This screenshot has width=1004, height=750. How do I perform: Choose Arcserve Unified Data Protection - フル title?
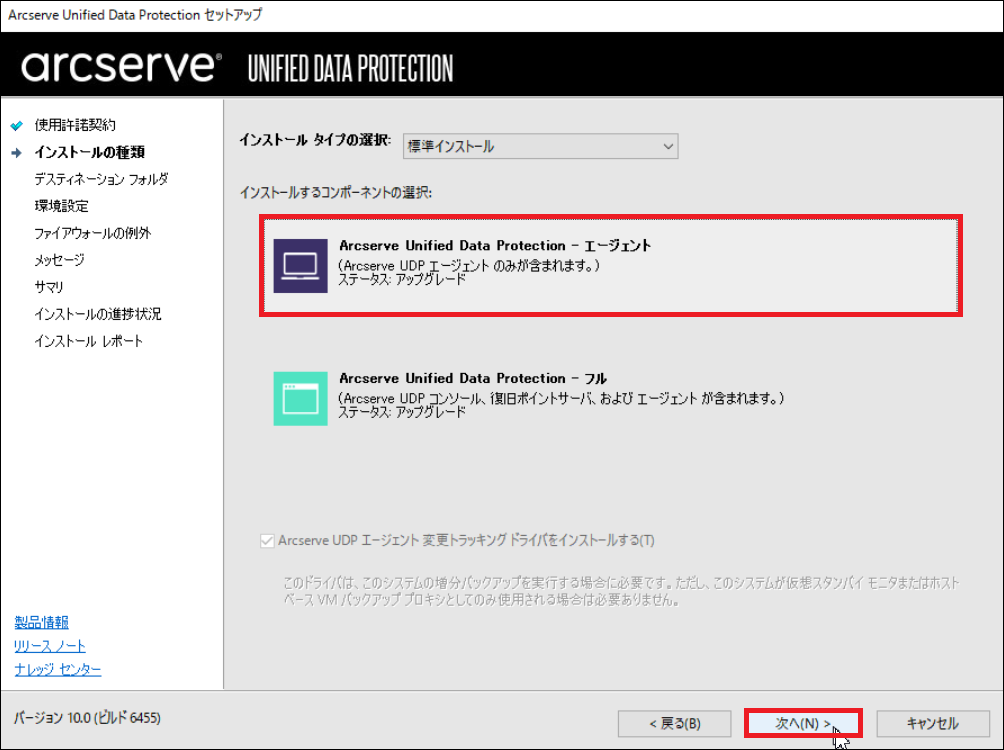click(x=473, y=378)
